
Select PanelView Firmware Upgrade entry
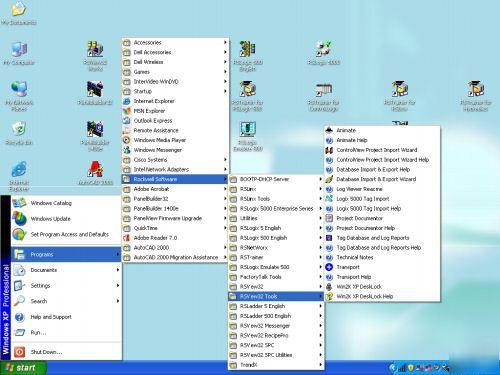click(x=175, y=218)
